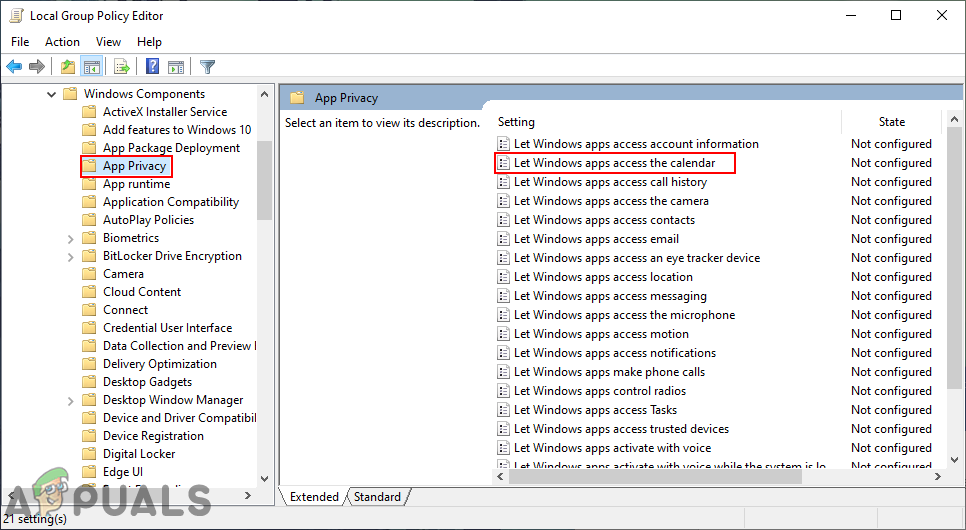Open the Help toolbar icon
This screenshot has height=530, width=966.
click(152, 67)
